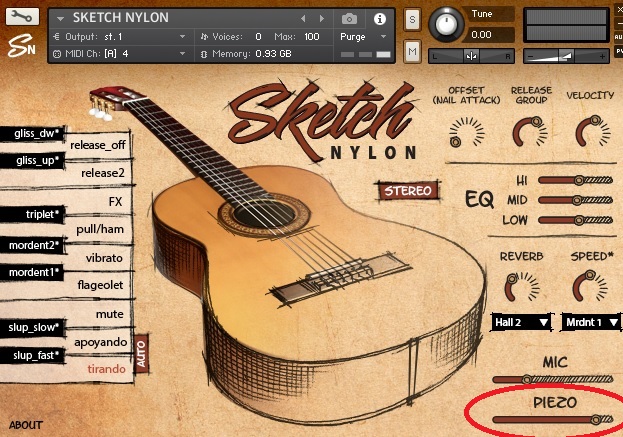The image size is (623, 437).
Task: Open the Purge dropdown menu
Action: [x=363, y=37]
